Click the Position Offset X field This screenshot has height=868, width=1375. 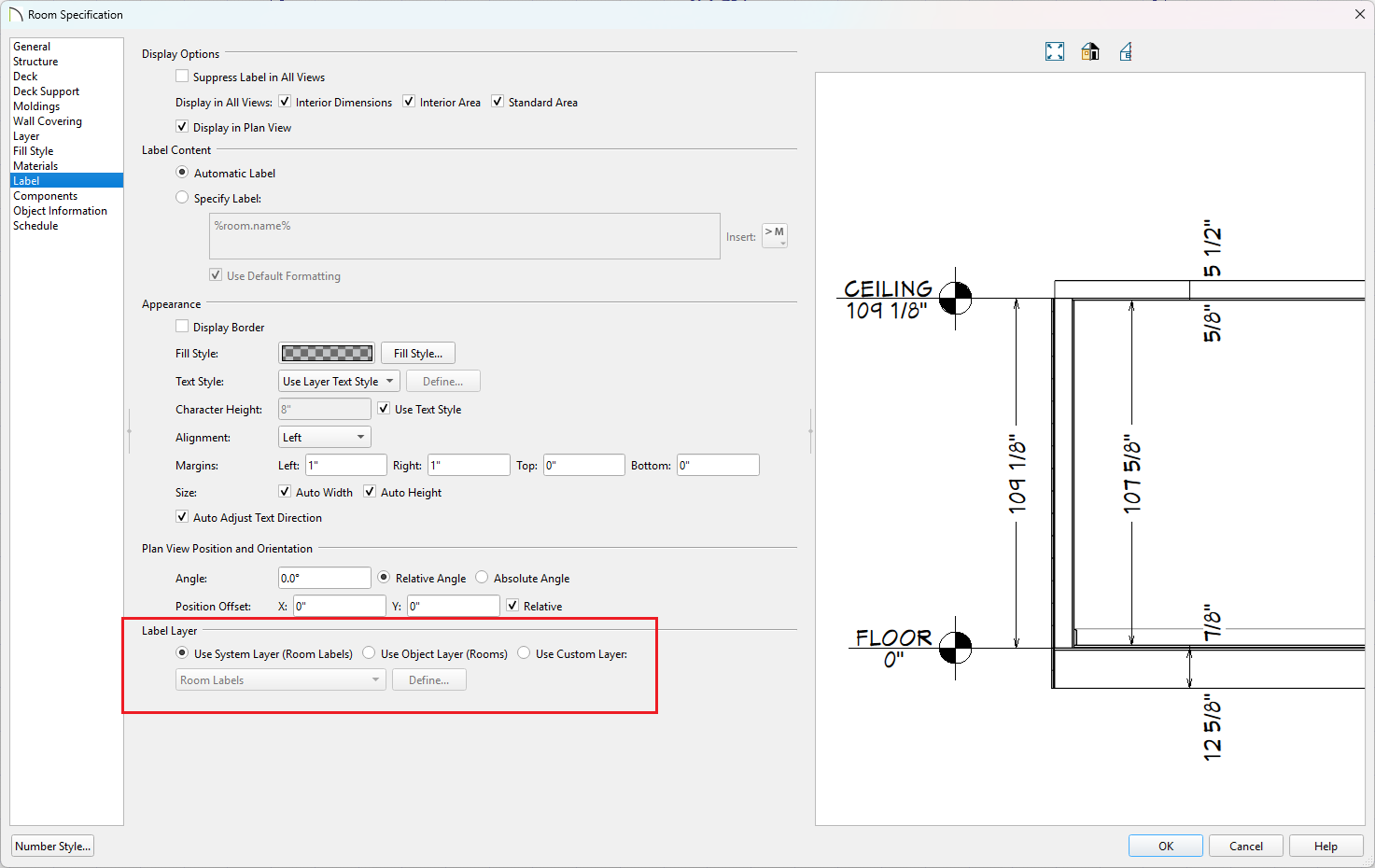click(340, 606)
